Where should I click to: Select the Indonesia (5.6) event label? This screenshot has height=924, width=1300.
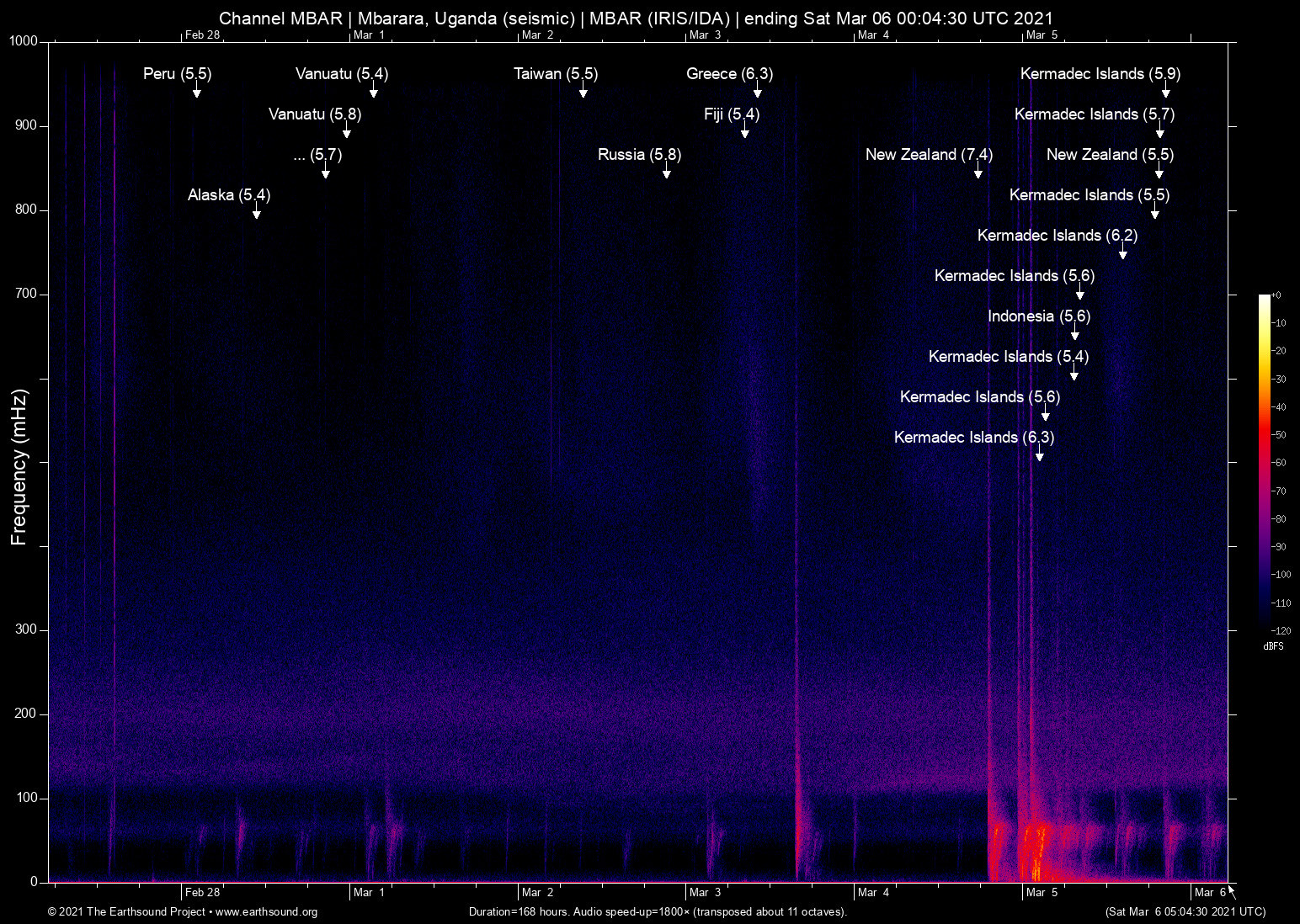1038,316
